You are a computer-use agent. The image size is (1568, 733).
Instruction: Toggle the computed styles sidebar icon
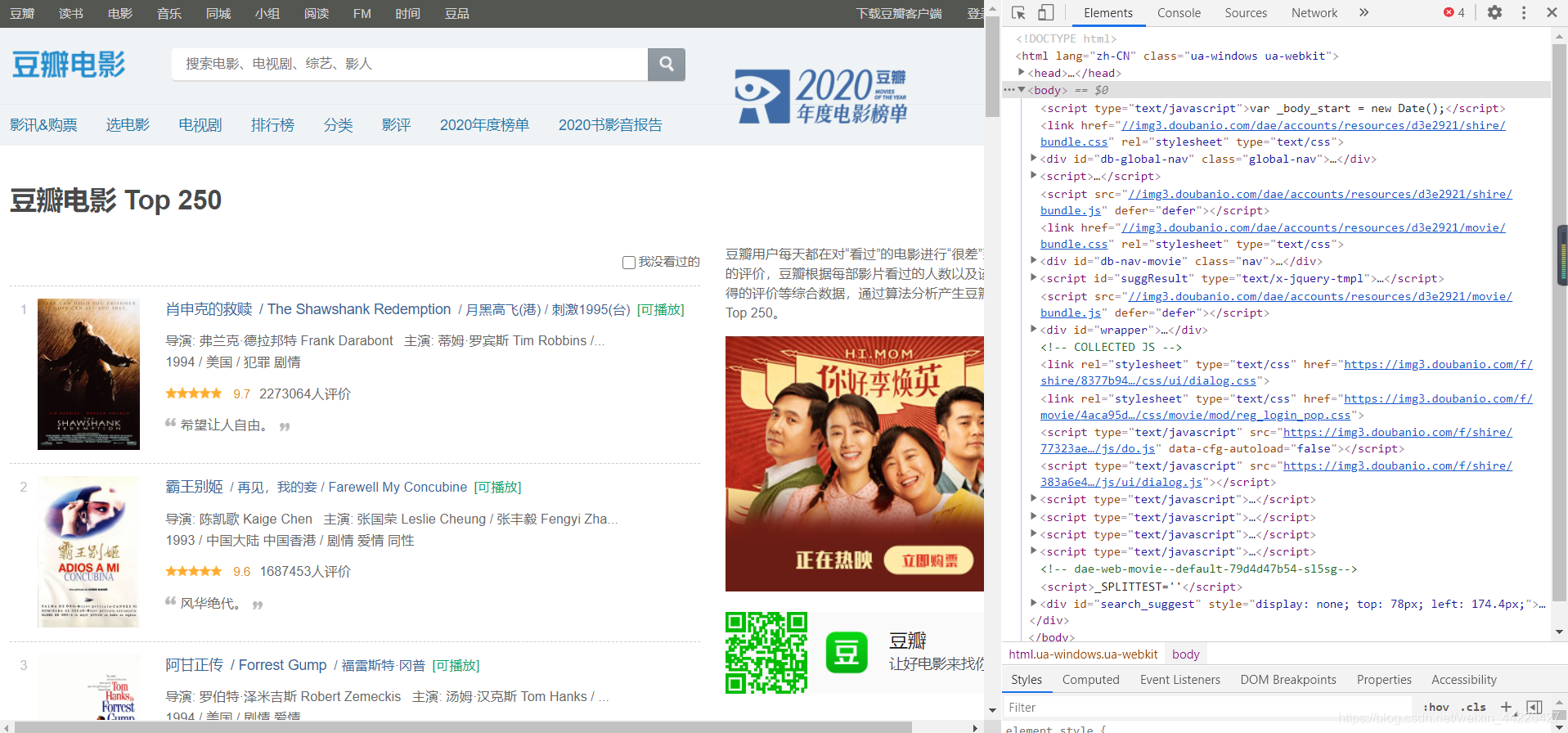[x=1534, y=707]
